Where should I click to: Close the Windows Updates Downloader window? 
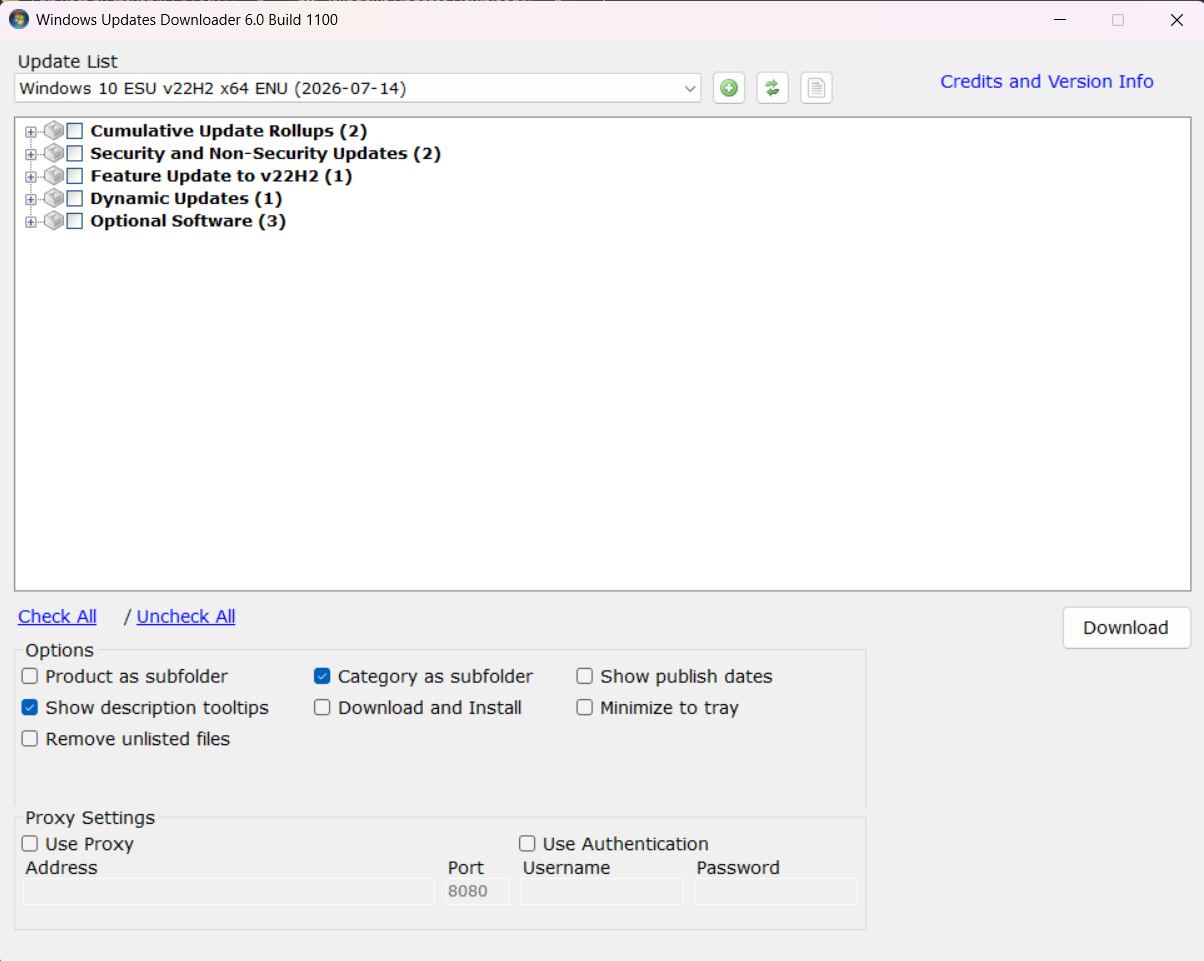[x=1177, y=19]
